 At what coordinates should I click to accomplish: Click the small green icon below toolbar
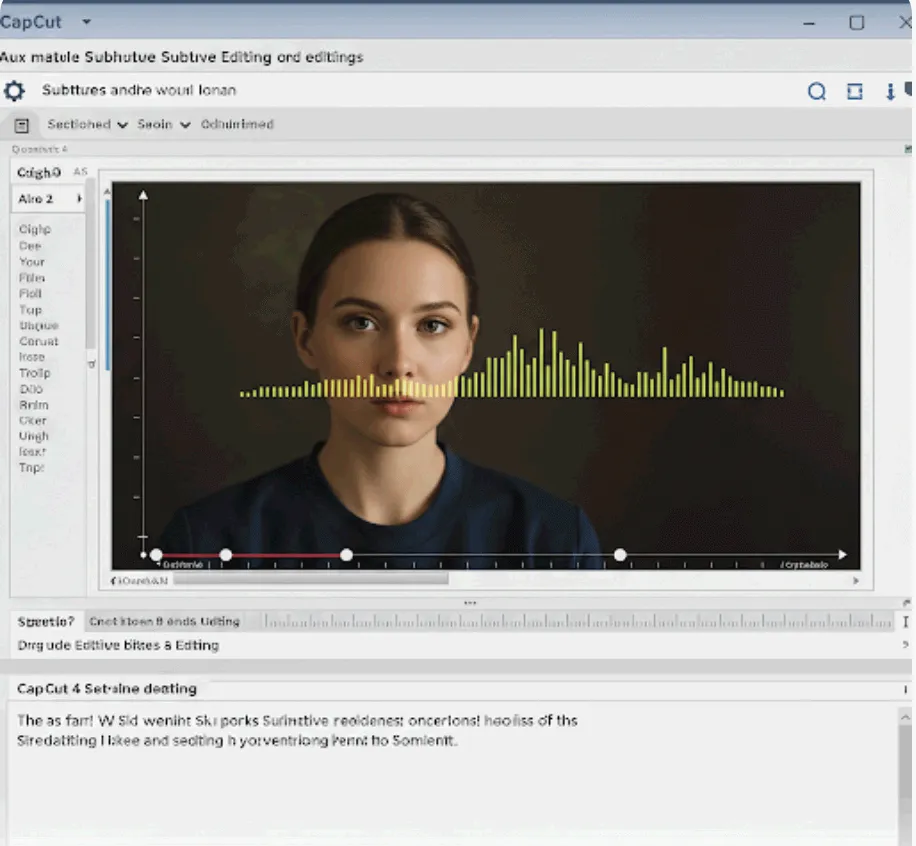908,150
